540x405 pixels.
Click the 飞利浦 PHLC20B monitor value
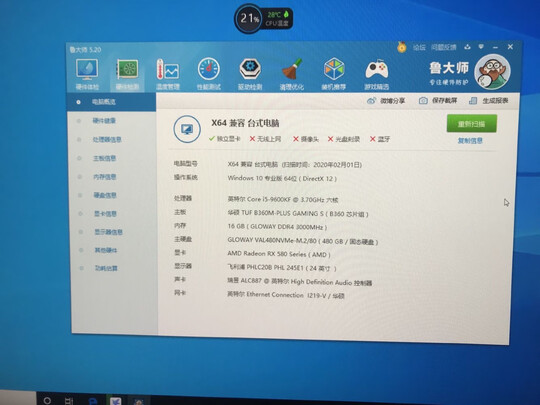click(x=281, y=268)
